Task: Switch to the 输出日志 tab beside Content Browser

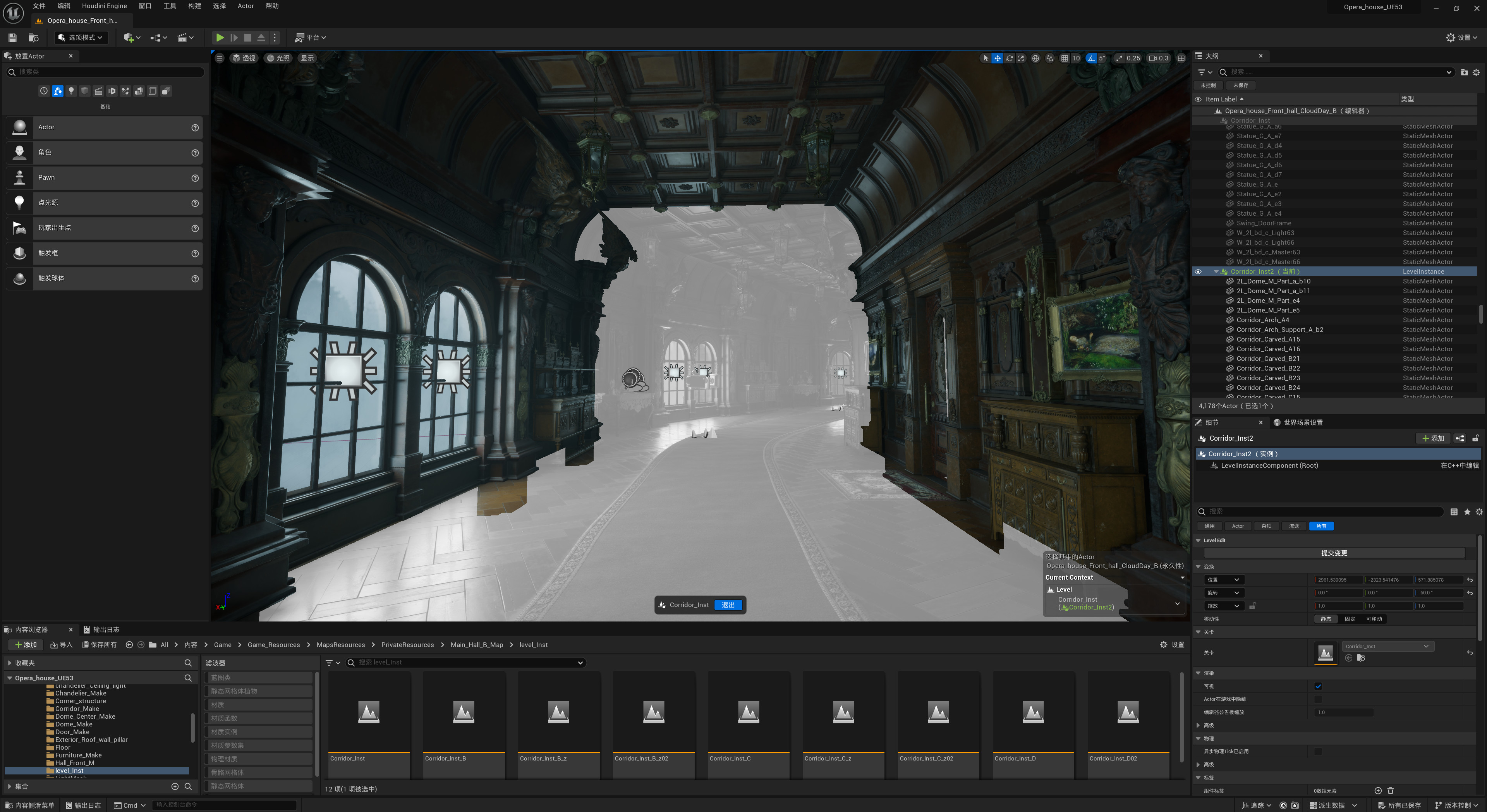Action: (101, 630)
